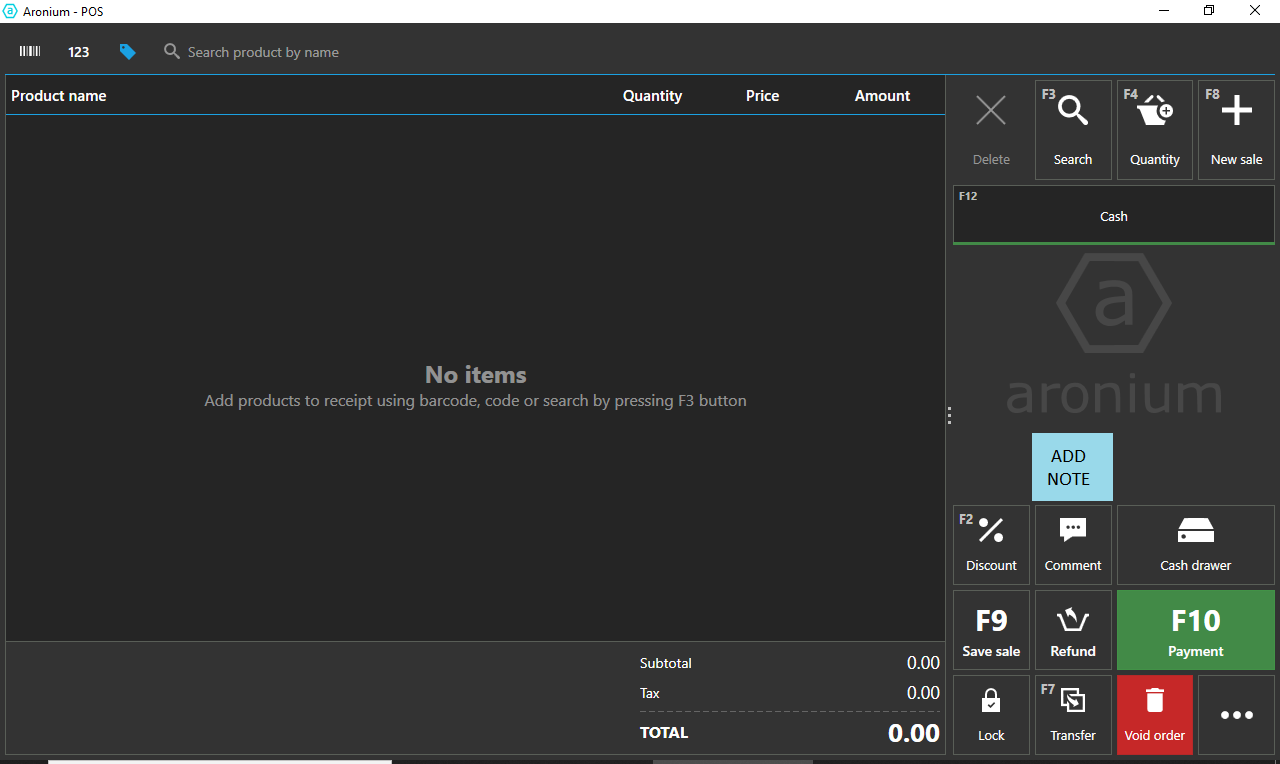The image size is (1280, 764).
Task: Toggle the blue tag search mode
Action: [x=127, y=52]
